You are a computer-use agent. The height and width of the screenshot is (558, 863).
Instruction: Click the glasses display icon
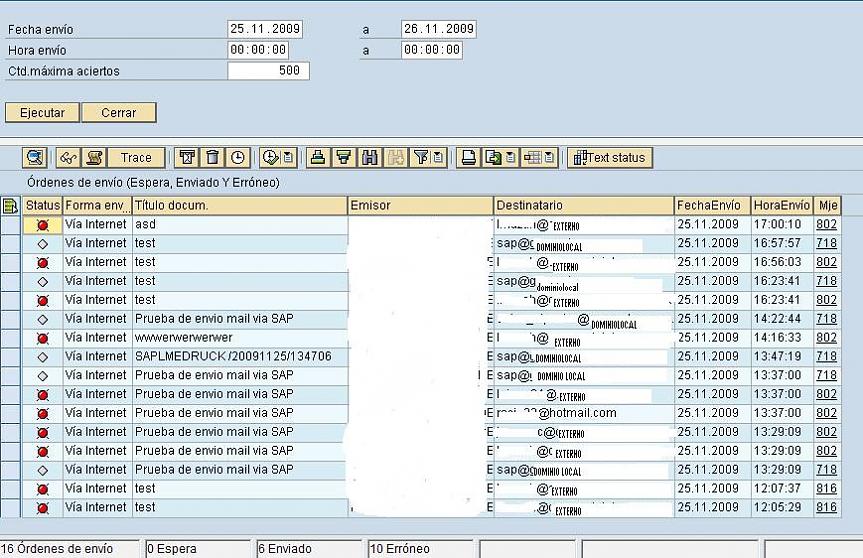pos(68,158)
